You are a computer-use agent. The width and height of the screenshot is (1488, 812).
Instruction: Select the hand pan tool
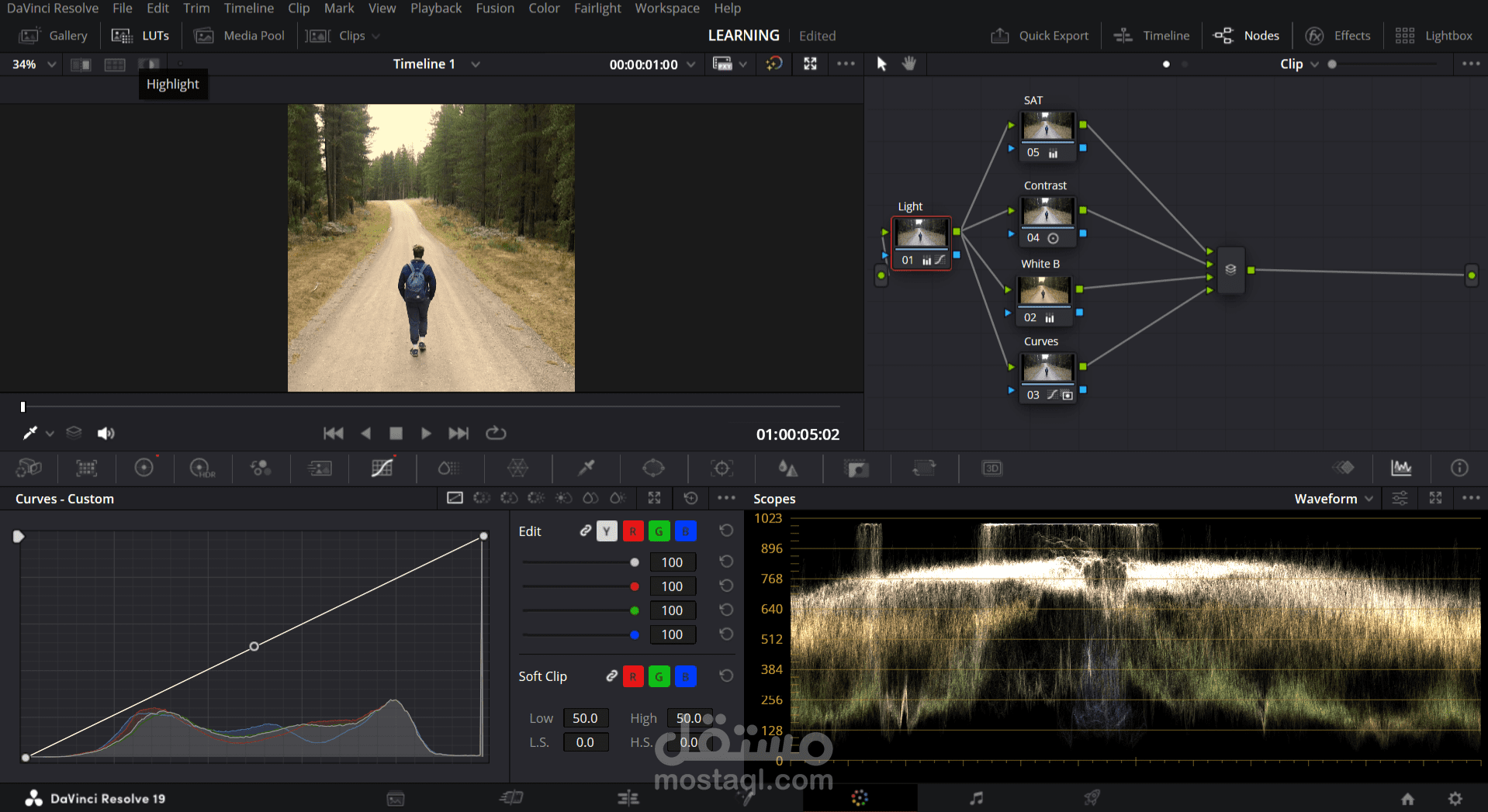(x=909, y=64)
